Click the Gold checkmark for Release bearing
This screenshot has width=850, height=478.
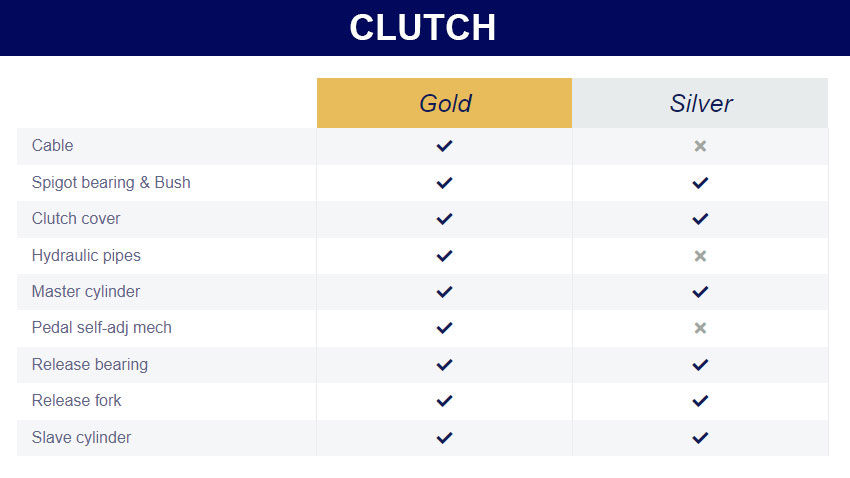[444, 365]
